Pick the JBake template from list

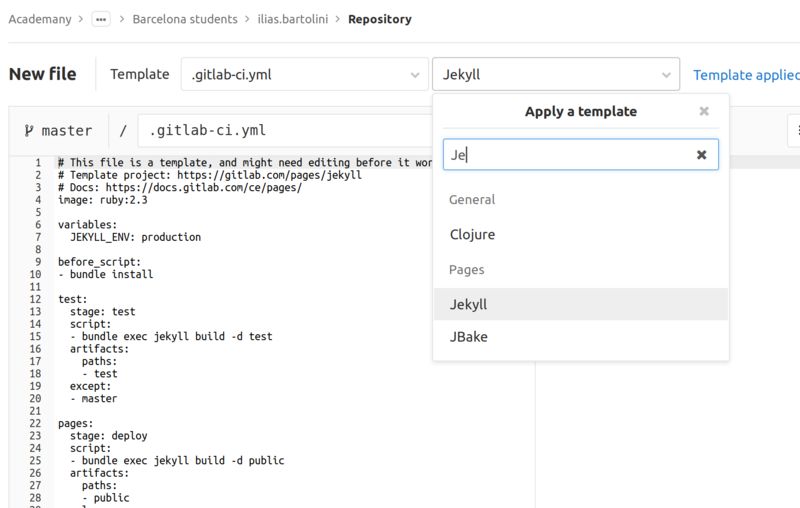468,338
